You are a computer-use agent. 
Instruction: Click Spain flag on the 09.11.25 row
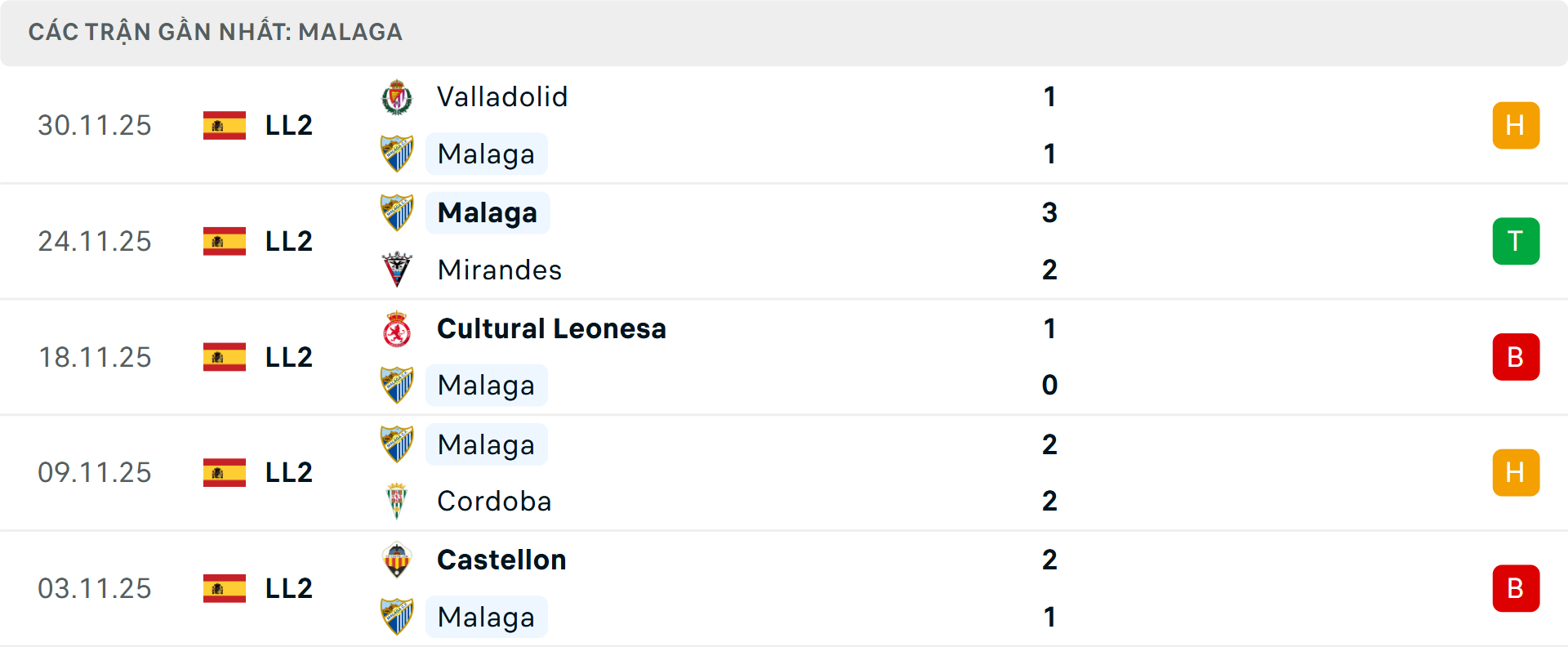225,472
